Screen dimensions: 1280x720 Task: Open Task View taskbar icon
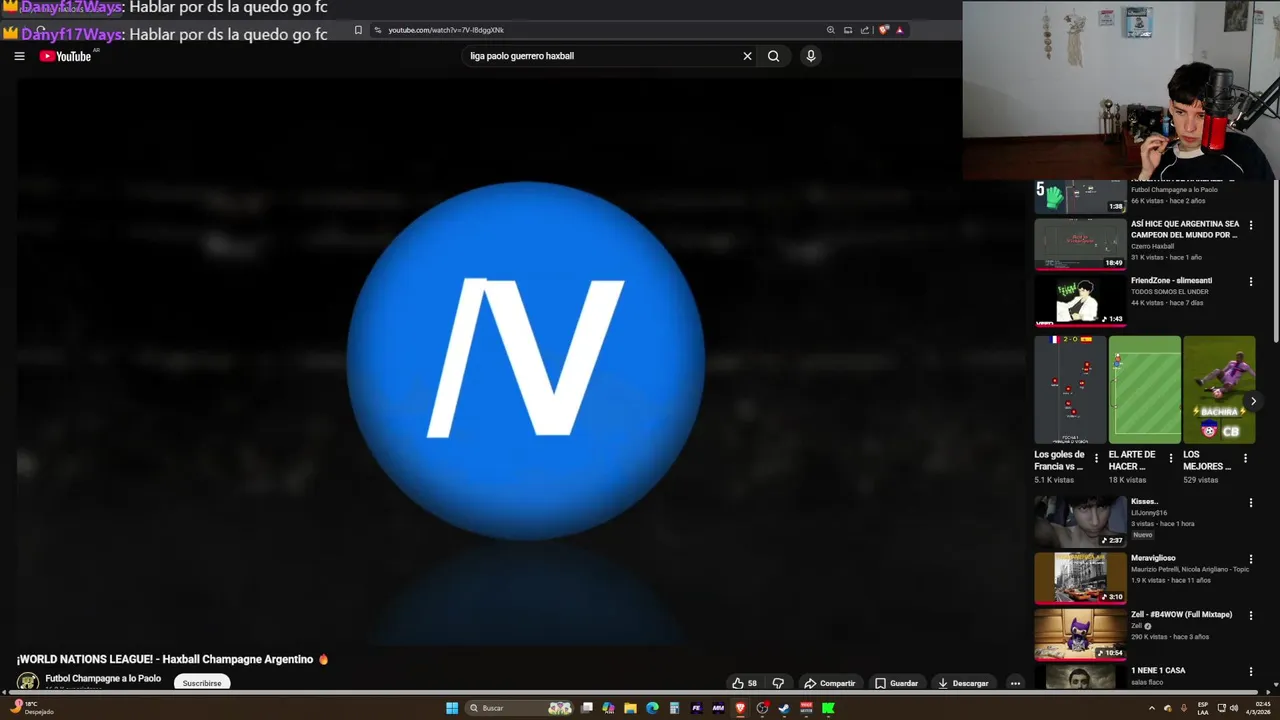pyautogui.click(x=587, y=708)
